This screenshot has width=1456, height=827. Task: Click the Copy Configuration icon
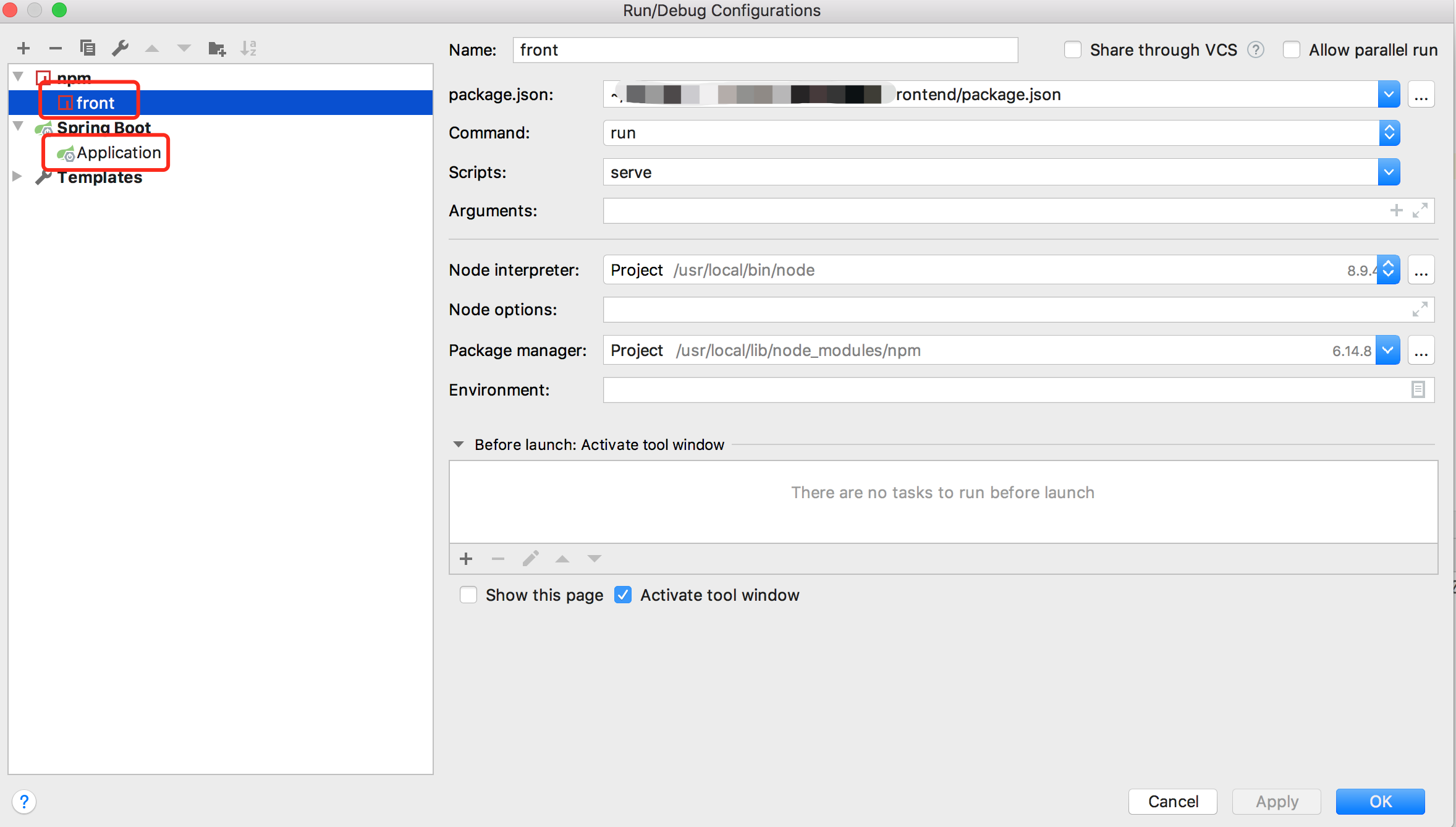point(88,48)
